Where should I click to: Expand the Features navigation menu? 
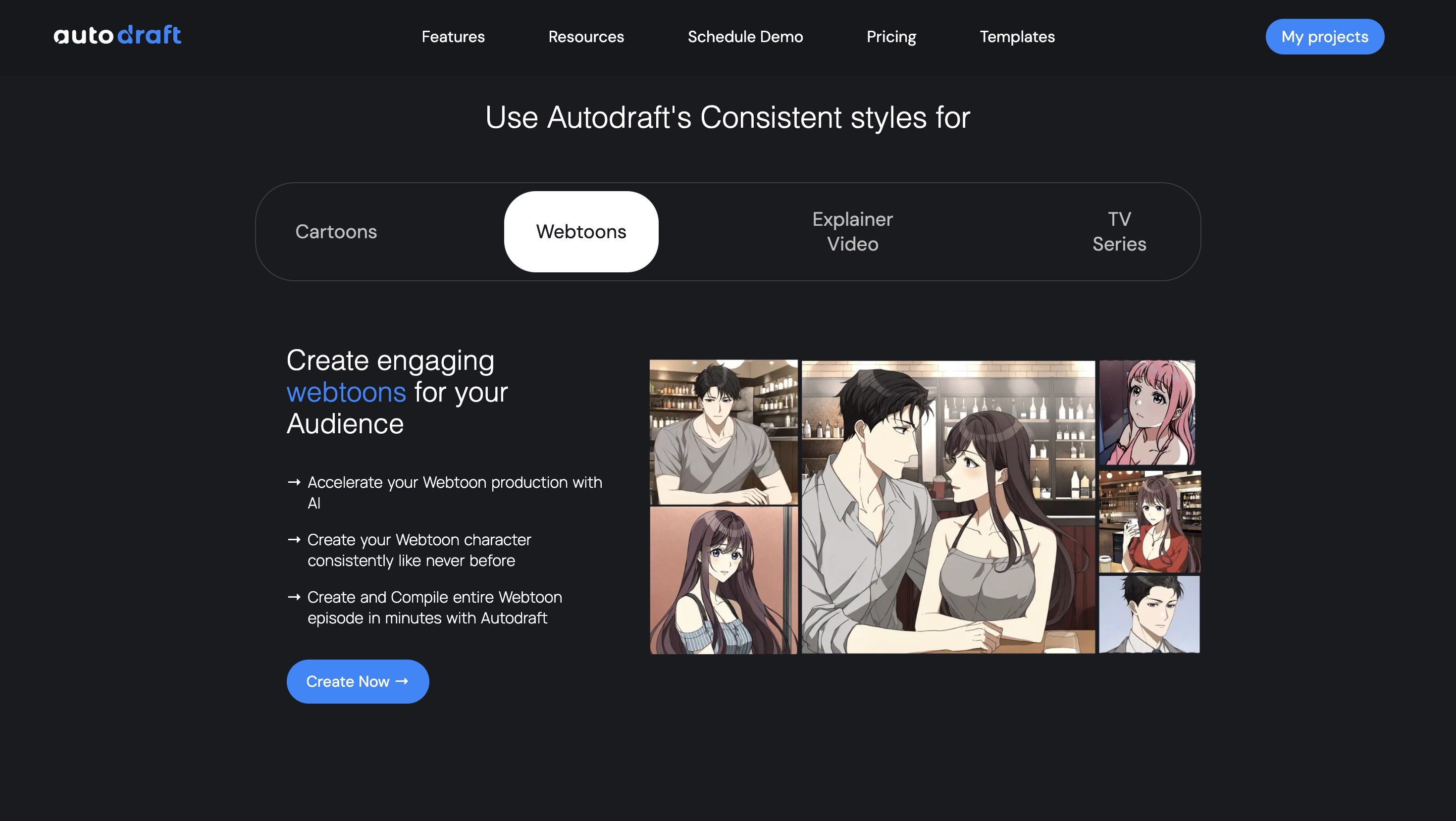[453, 37]
